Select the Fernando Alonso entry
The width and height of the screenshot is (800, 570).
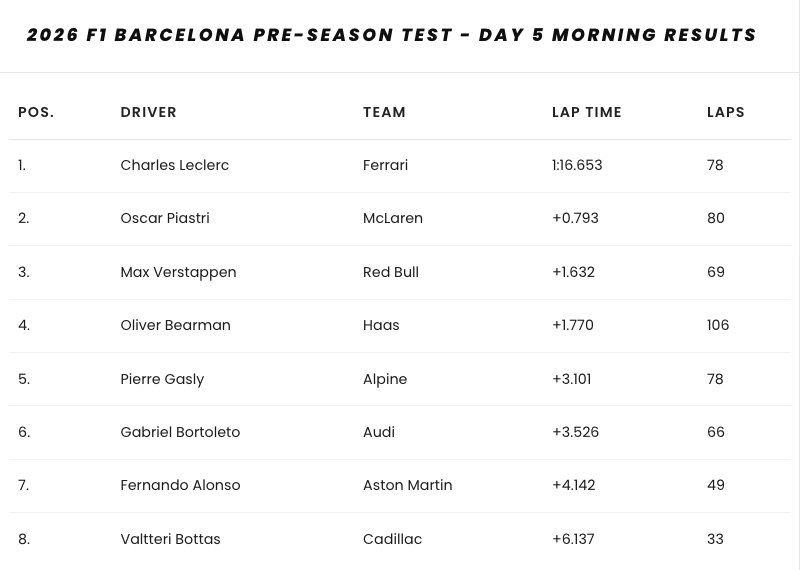click(x=180, y=485)
